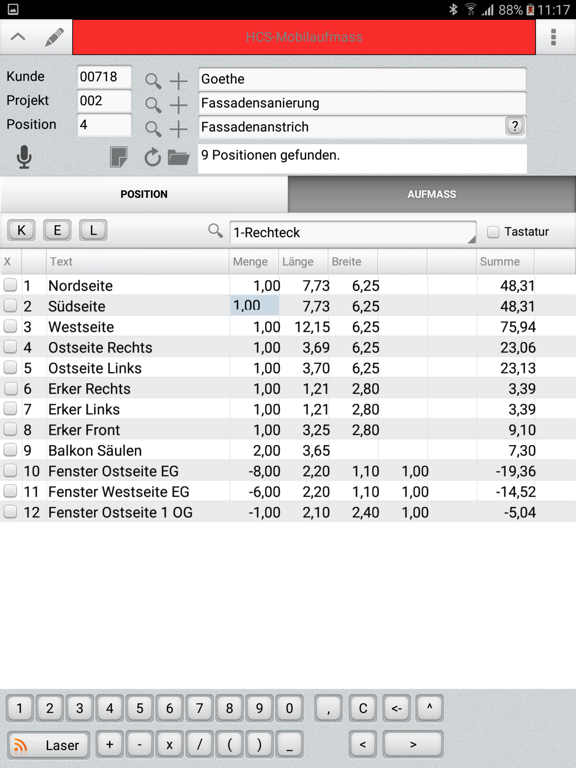Search customers with Kunde magnifier icon
The image size is (576, 768).
pos(153,81)
